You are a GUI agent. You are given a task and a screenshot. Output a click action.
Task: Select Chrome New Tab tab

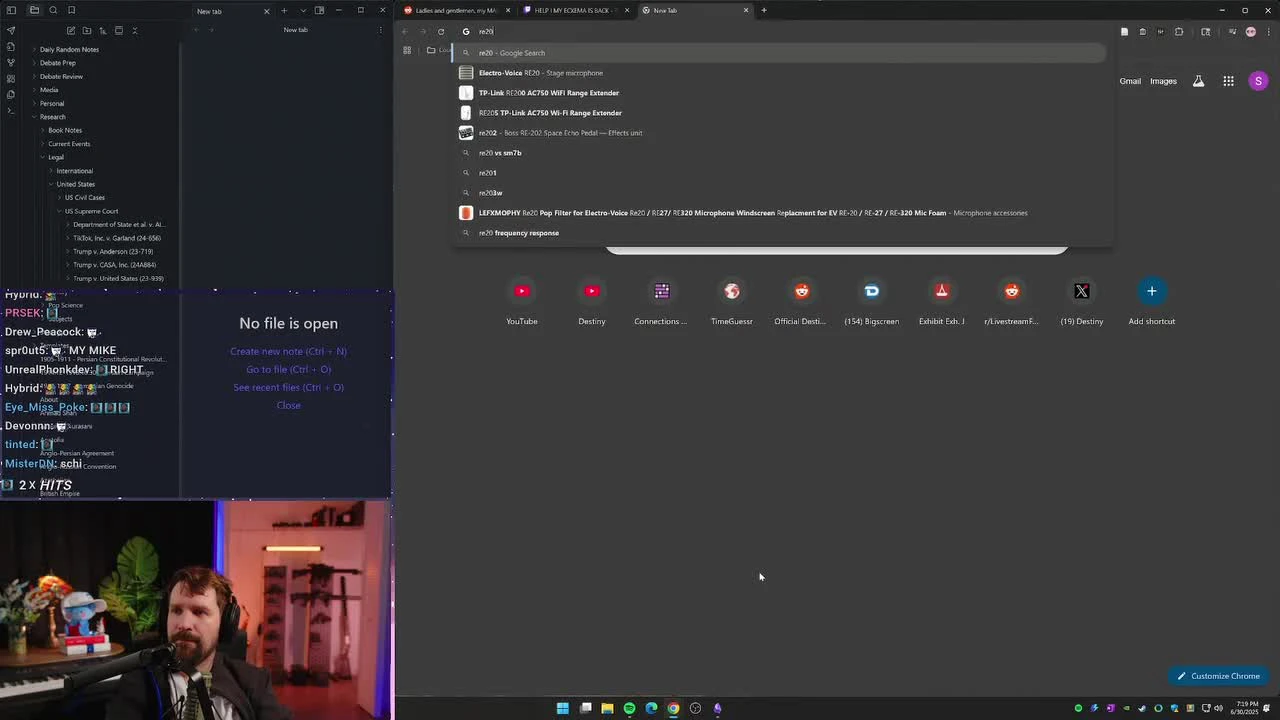point(695,10)
